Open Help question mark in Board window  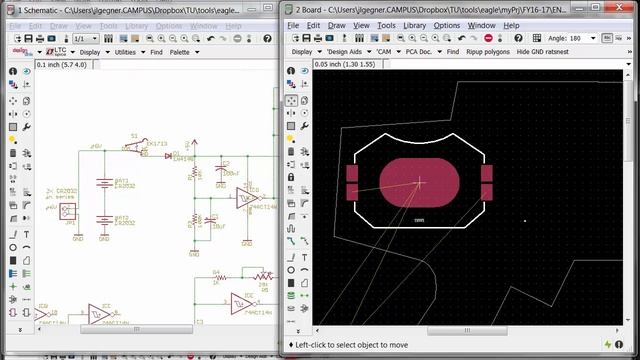pos(518,38)
